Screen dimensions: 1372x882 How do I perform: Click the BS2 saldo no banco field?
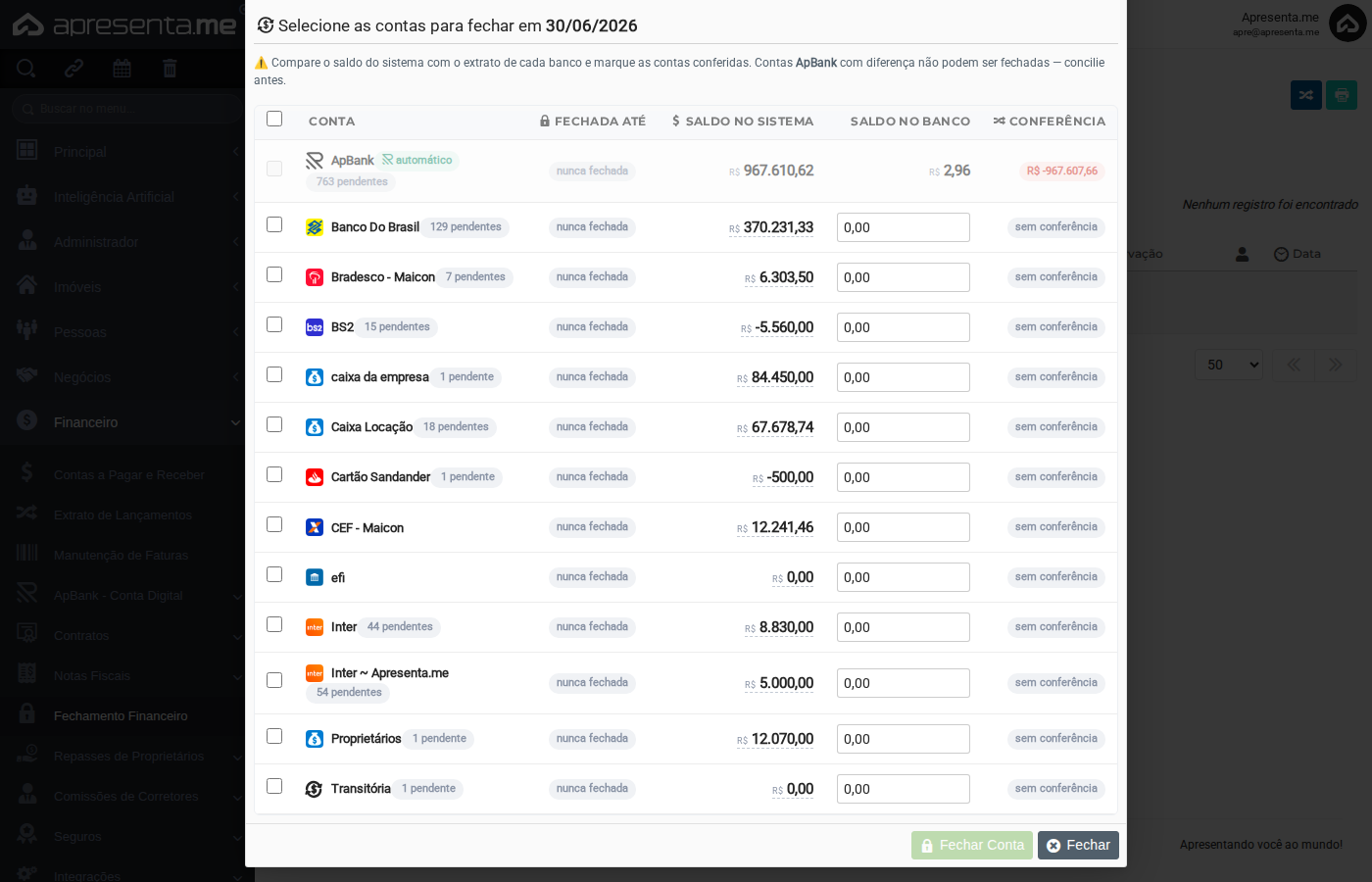coord(904,327)
